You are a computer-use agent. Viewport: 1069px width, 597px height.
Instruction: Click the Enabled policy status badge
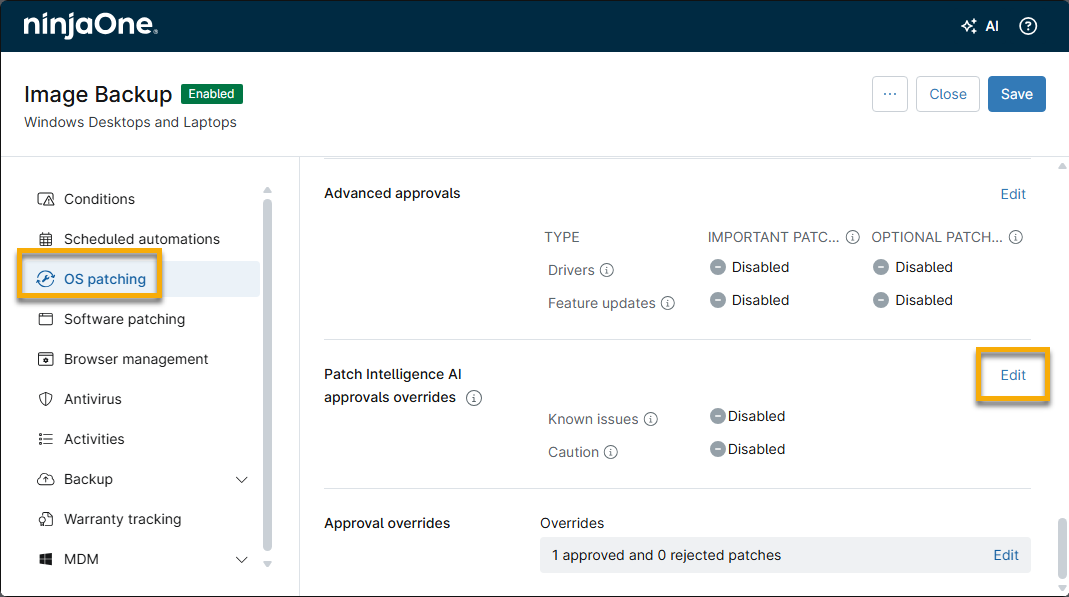[x=211, y=94]
